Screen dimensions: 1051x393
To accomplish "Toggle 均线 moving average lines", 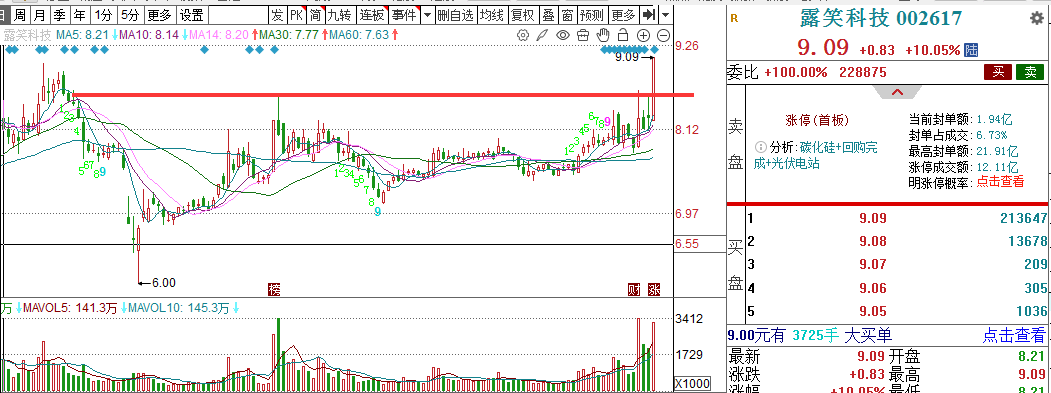I will point(493,14).
